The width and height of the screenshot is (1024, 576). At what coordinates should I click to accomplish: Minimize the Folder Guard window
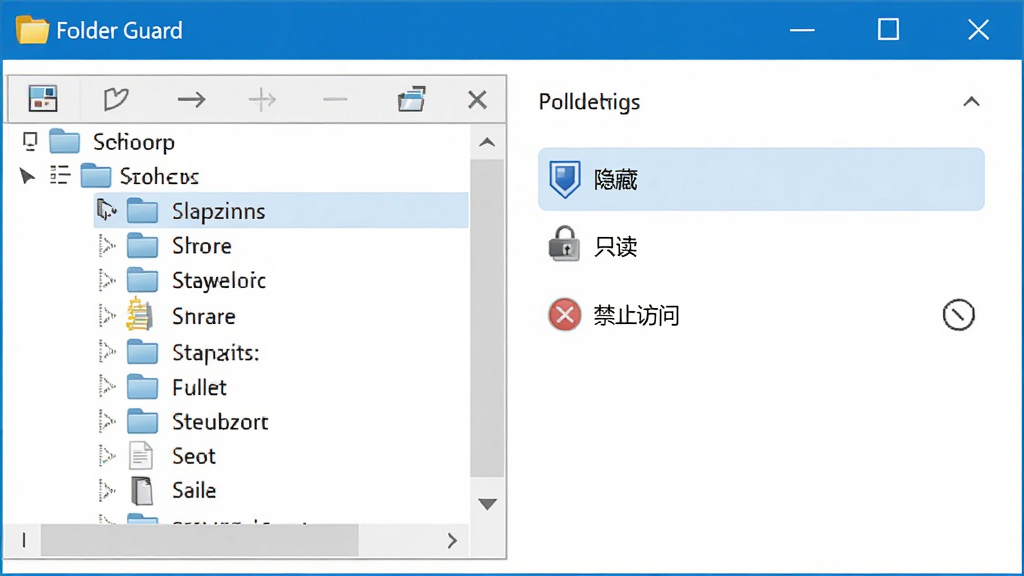[802, 30]
